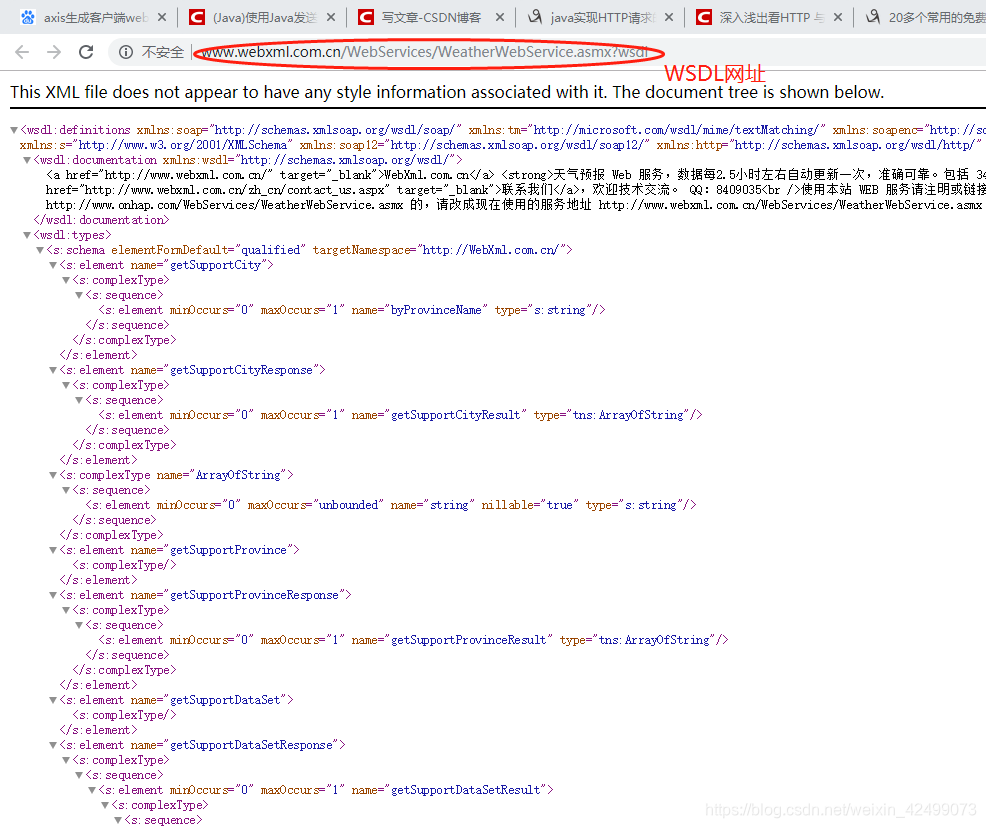The image size is (986, 828).
Task: Collapse the ArrayOfString complexType node
Action: [53, 475]
